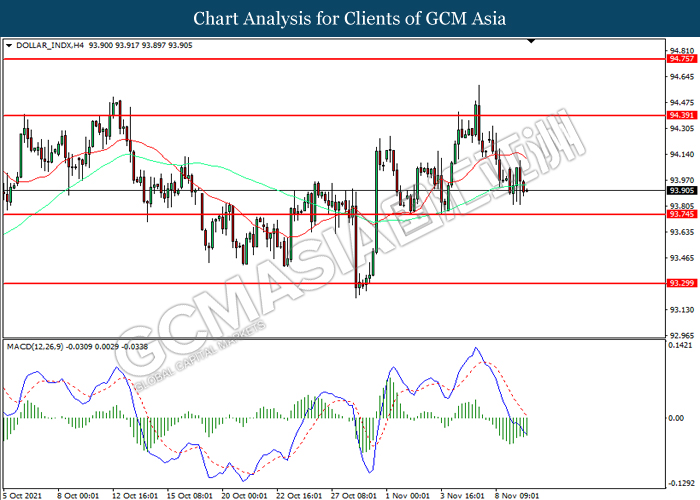Click the 15 Oct 08:01 time axis label
Screen dimensions: 700x500
[x=189, y=496]
